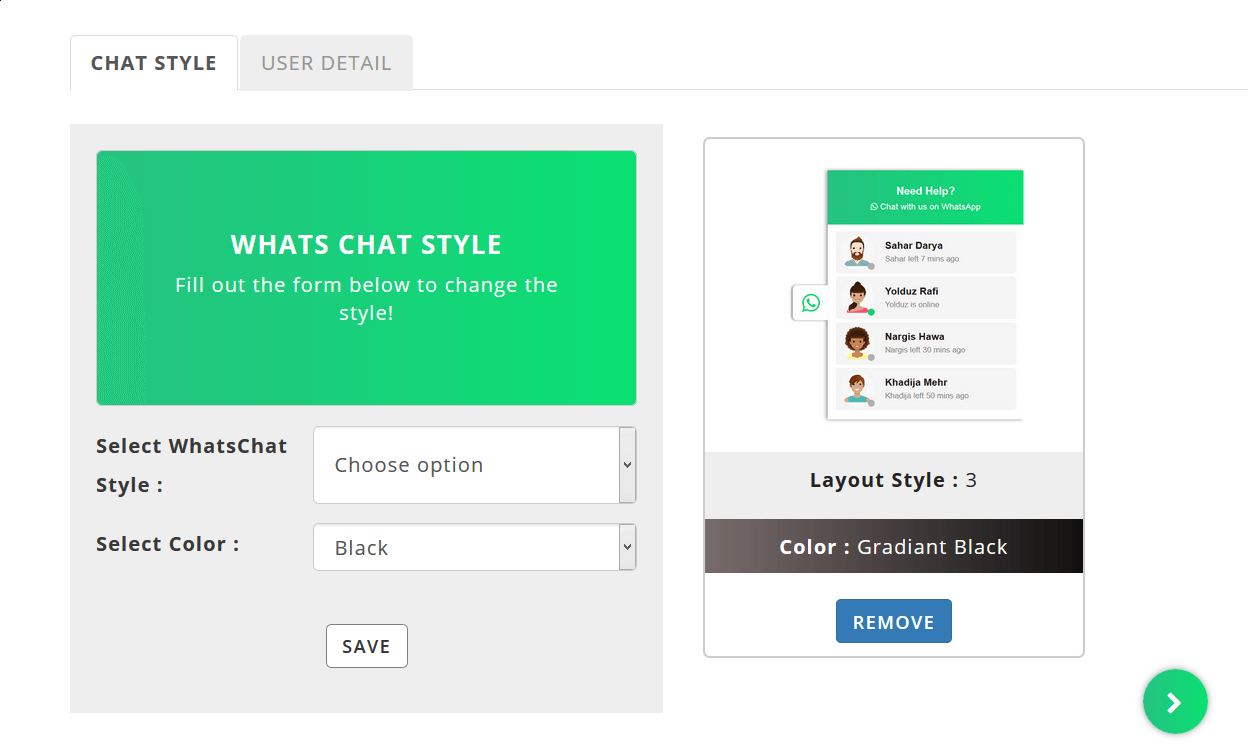Expand the Black color dropdown arrow

(x=627, y=547)
